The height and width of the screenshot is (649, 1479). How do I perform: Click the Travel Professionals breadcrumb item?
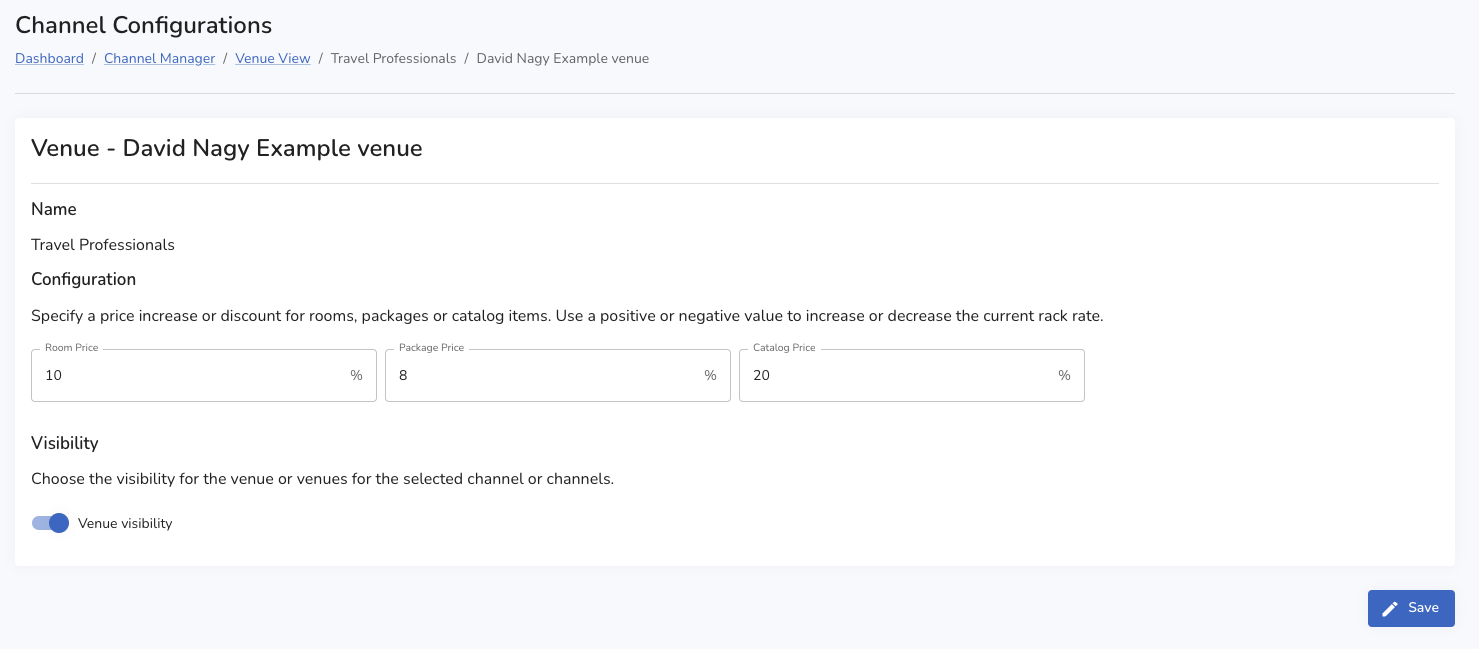[x=393, y=59]
